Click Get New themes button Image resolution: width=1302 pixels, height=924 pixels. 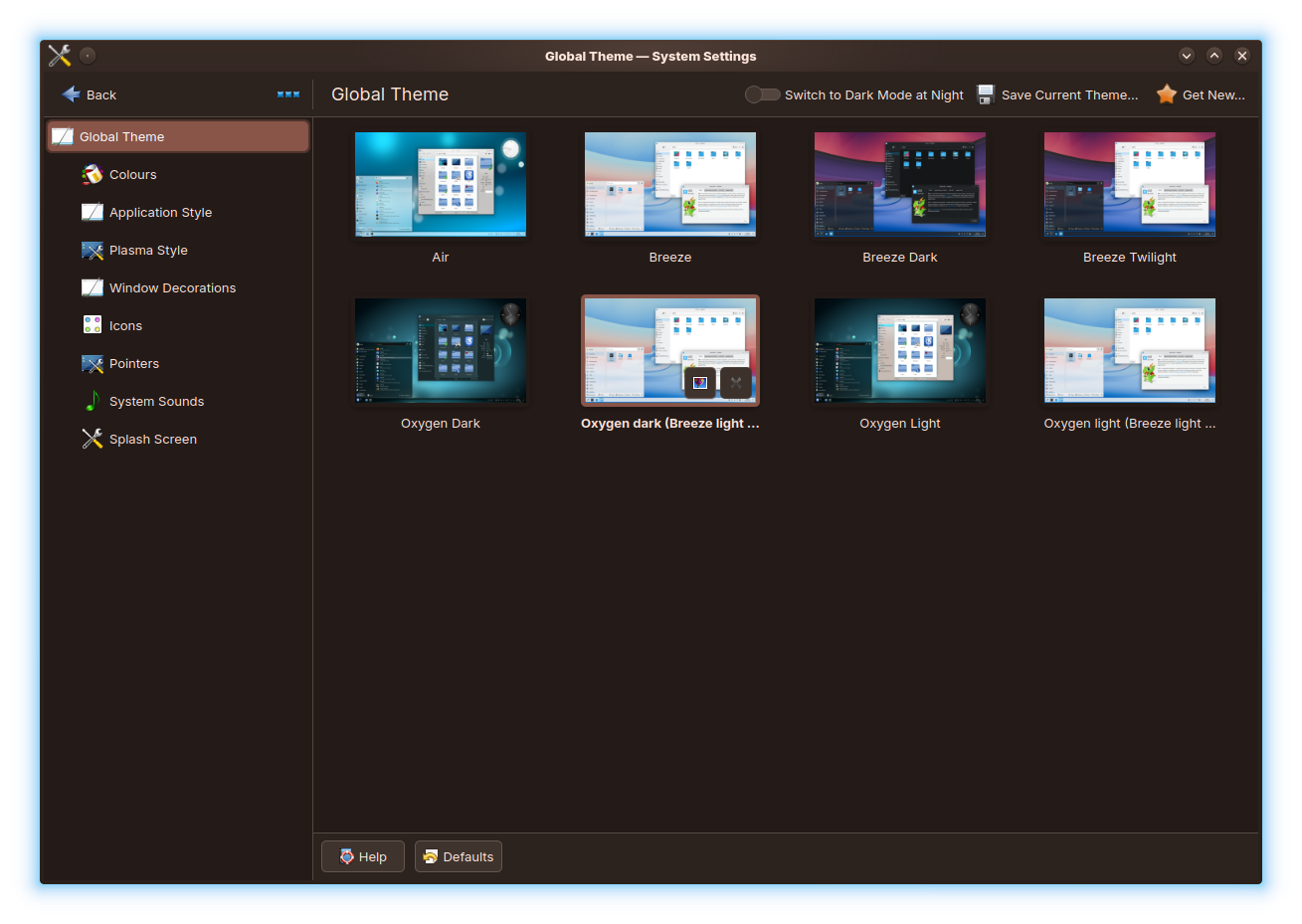[x=1201, y=94]
